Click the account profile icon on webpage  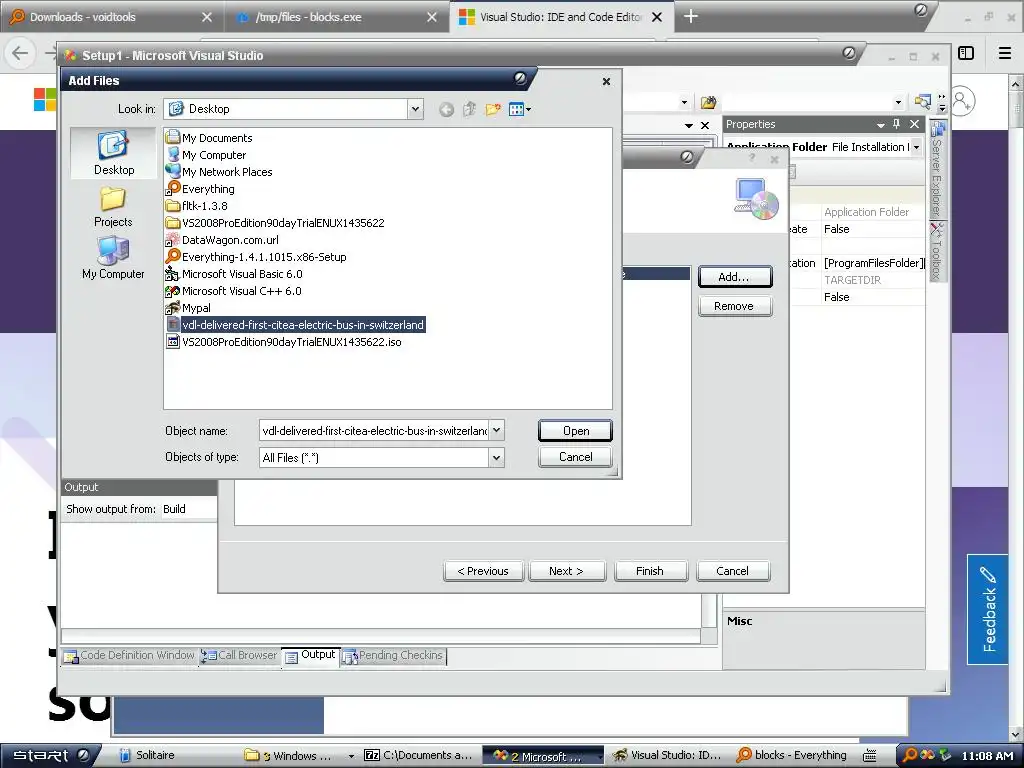click(x=962, y=101)
